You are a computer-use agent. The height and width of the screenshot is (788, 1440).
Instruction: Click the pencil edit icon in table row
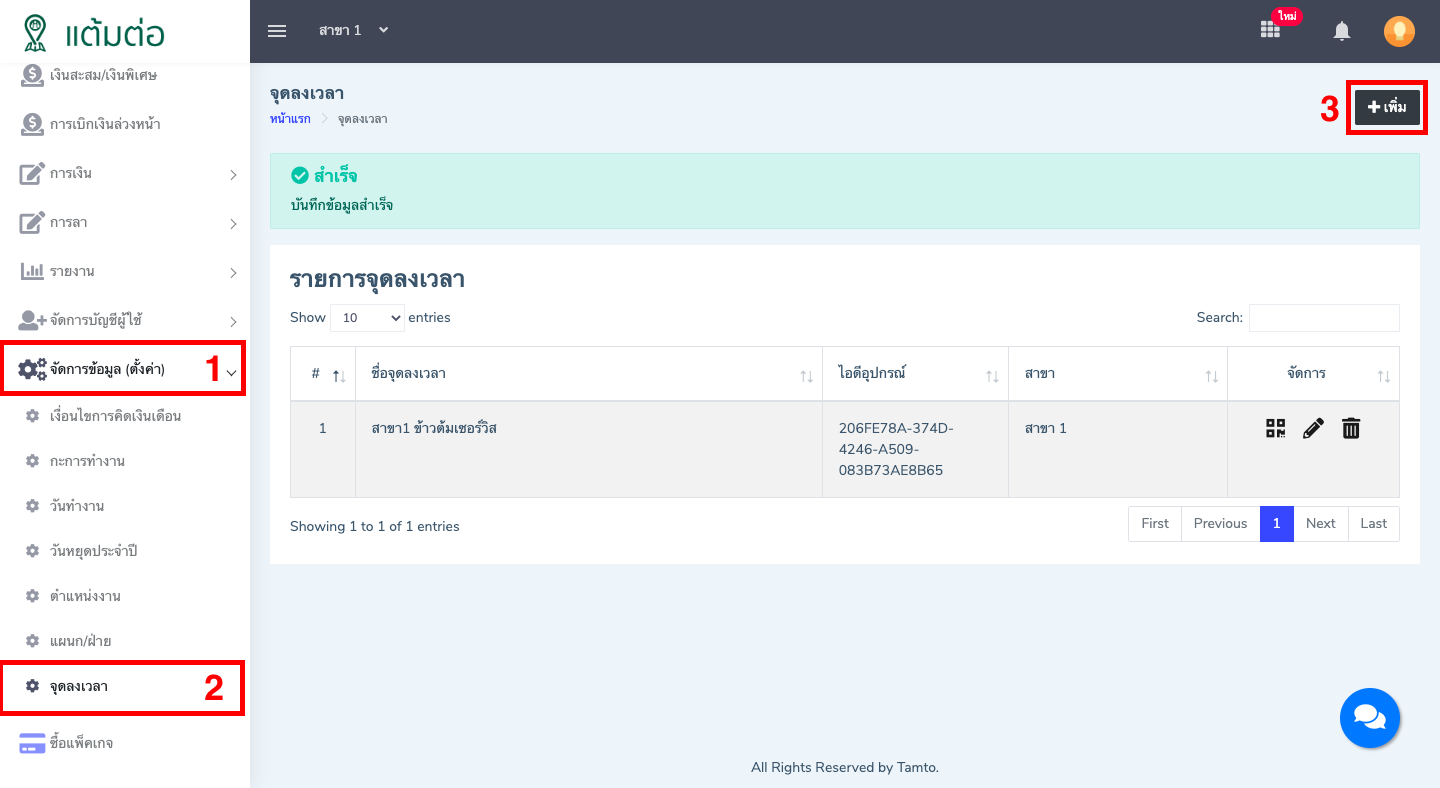point(1313,429)
